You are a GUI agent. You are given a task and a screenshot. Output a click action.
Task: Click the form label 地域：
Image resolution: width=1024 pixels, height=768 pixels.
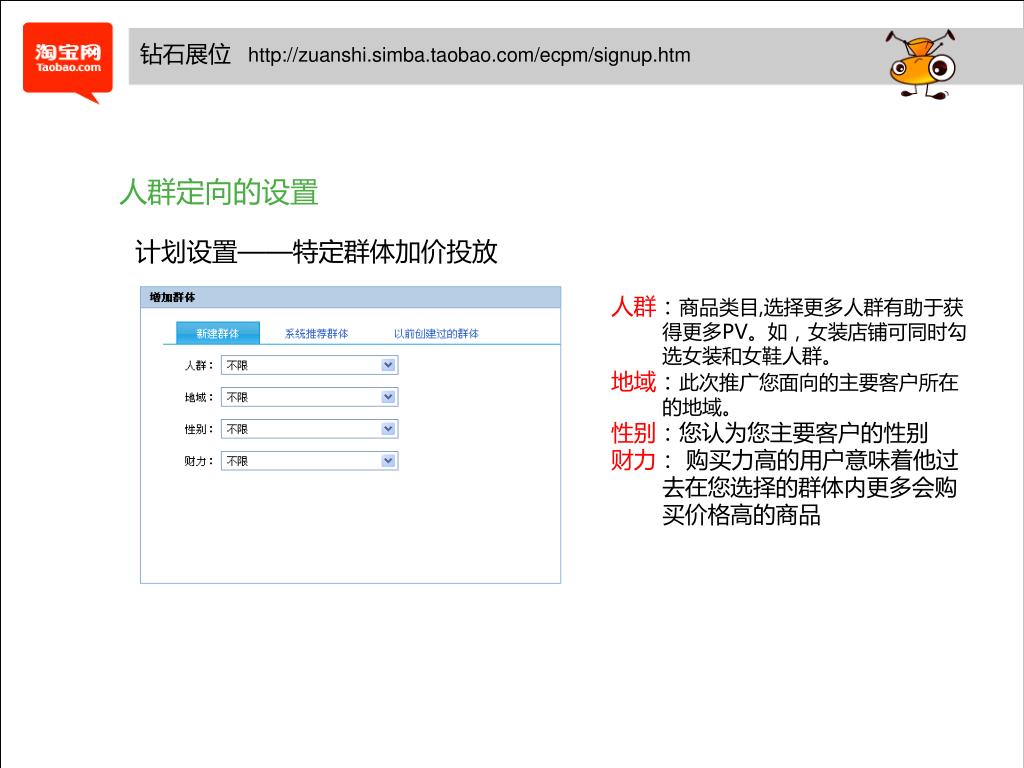tap(199, 397)
